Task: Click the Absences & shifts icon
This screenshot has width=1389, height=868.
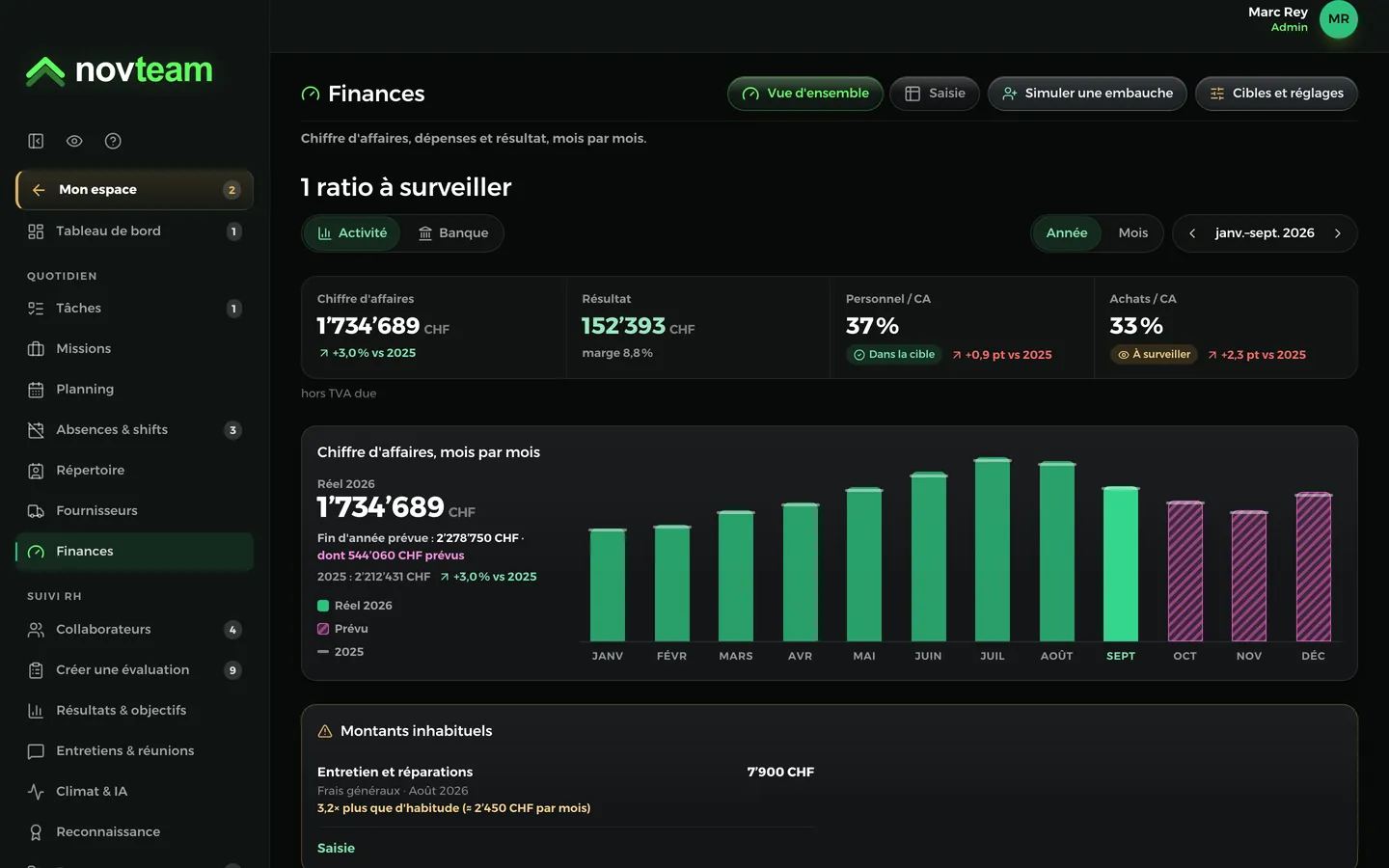Action: pyautogui.click(x=36, y=430)
